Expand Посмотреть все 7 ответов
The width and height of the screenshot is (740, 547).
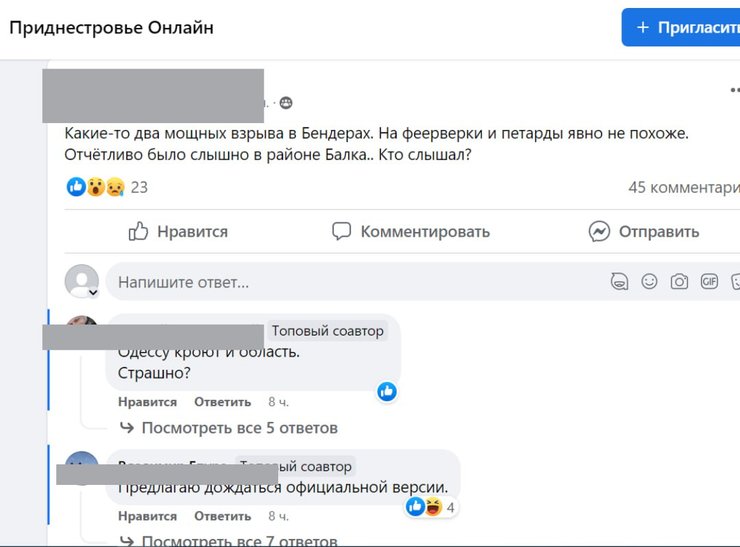239,541
